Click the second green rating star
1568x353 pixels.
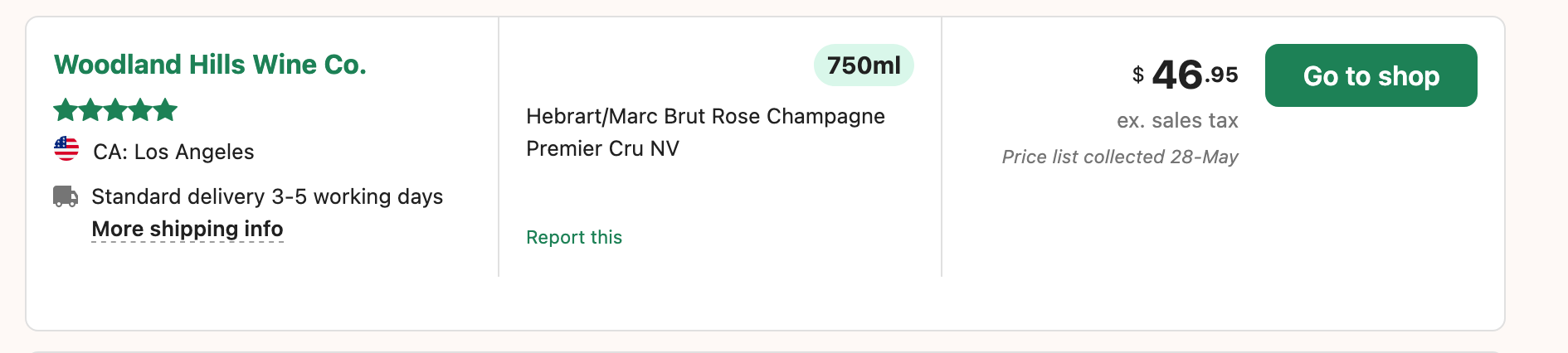click(x=90, y=109)
